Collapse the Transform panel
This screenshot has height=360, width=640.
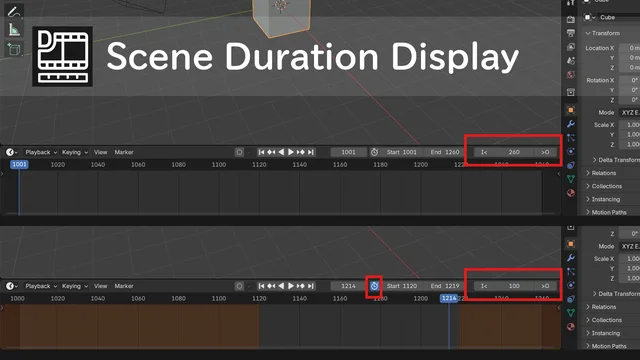click(602, 33)
